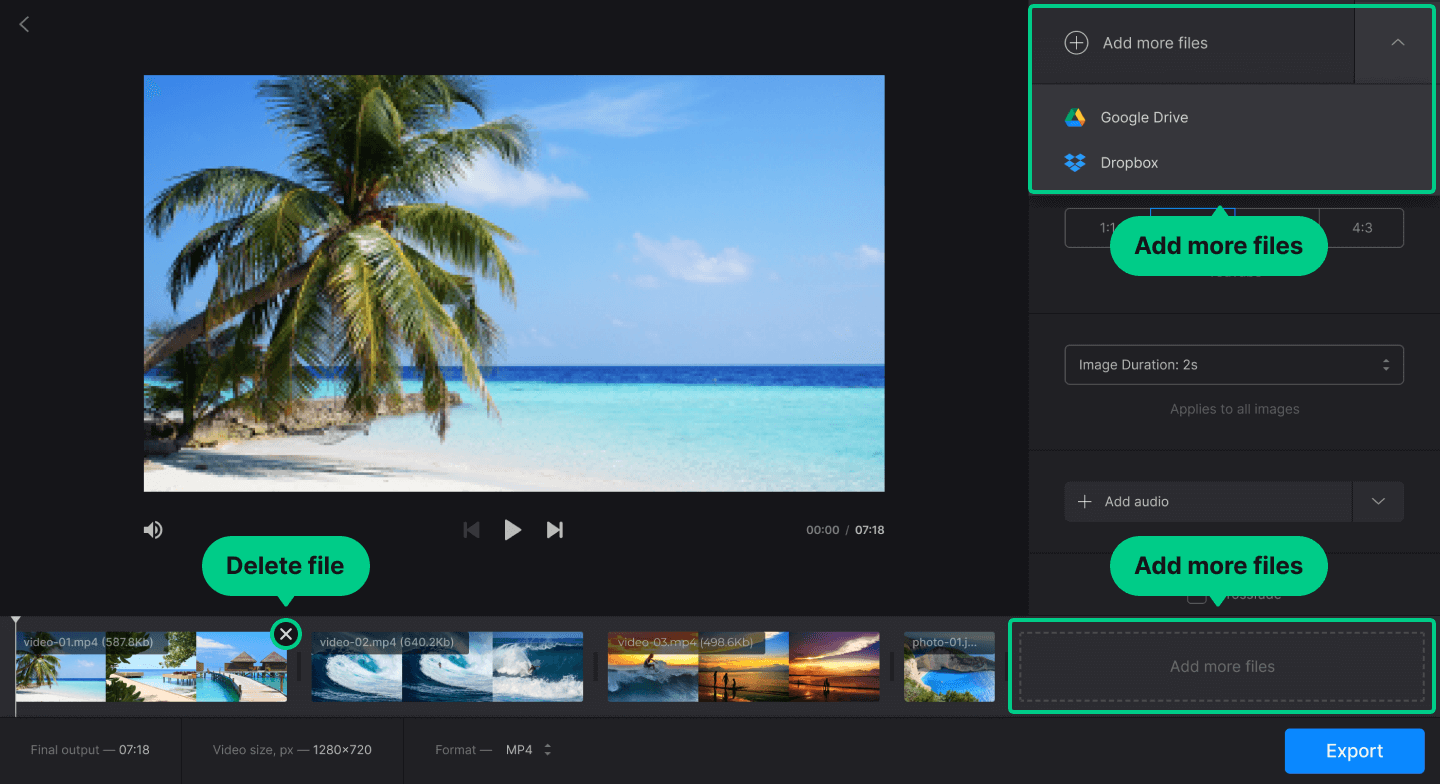Go back using the top-left arrow
Screen dimensions: 1440x784
tap(25, 24)
